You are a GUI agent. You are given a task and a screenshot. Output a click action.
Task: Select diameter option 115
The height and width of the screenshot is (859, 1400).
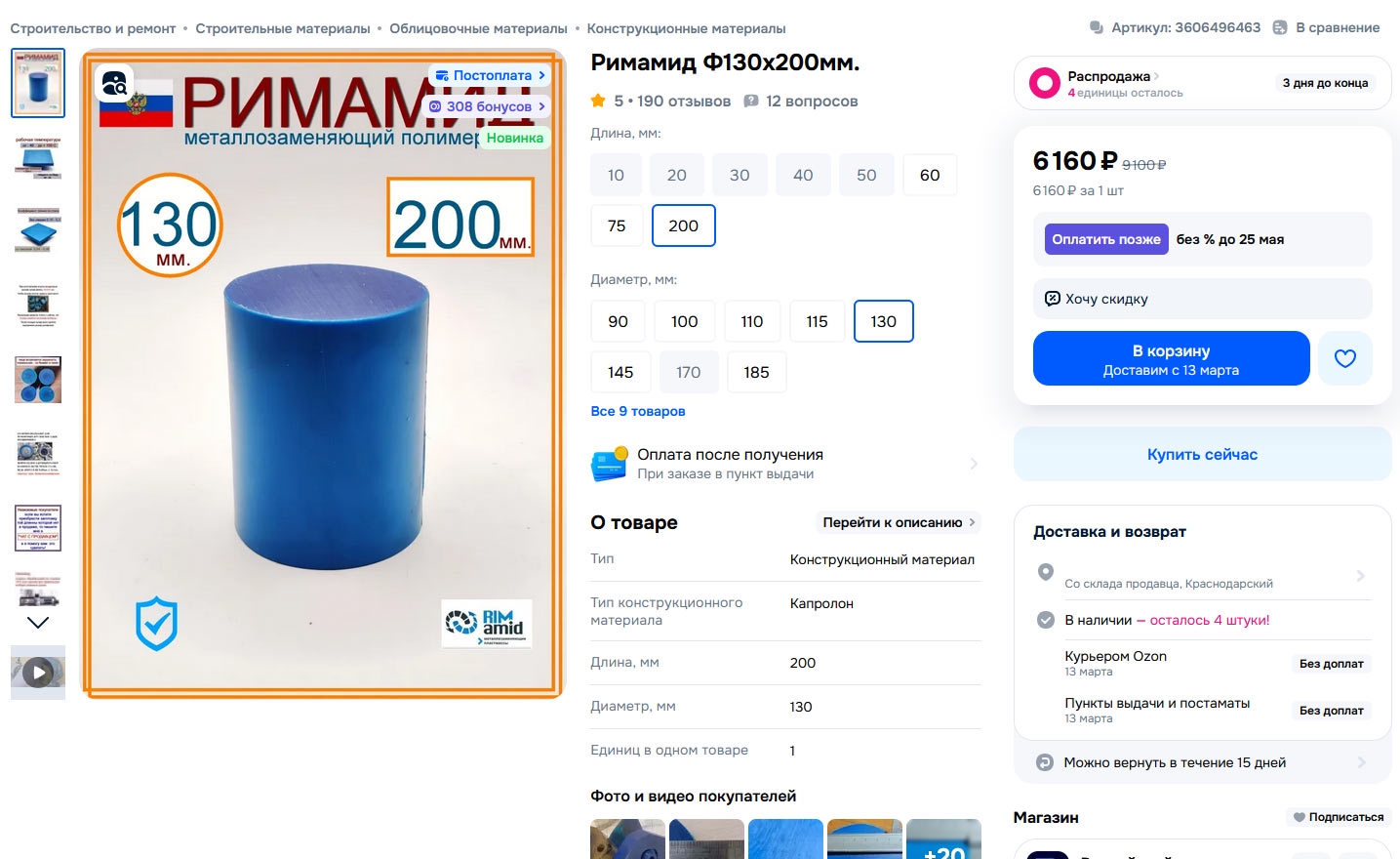[x=817, y=321]
